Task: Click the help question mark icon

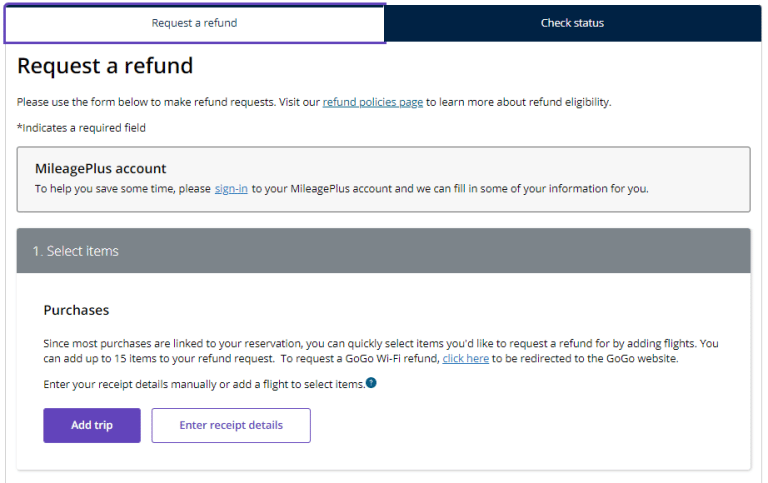Action: 371,383
